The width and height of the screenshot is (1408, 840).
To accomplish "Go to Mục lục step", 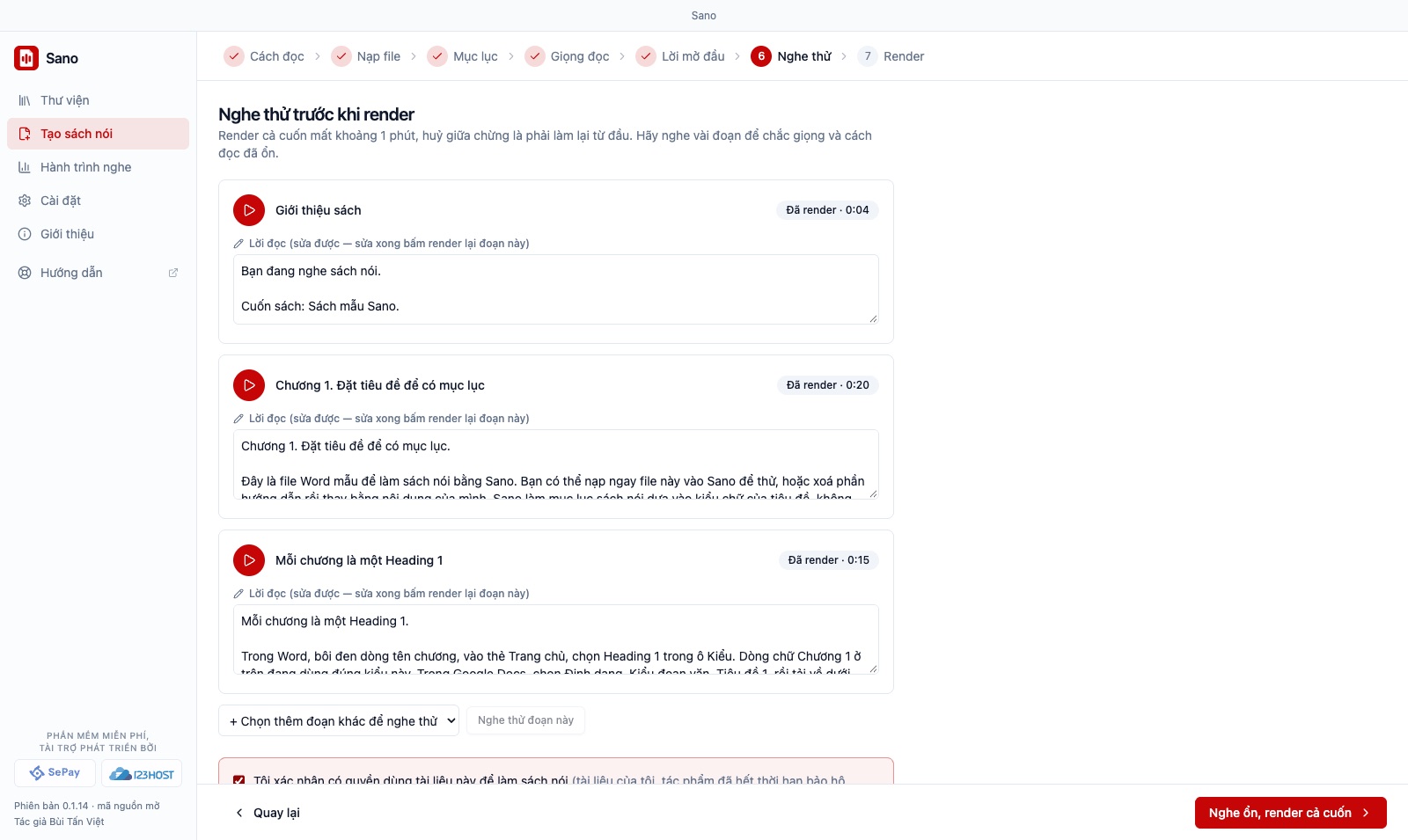I will (463, 56).
